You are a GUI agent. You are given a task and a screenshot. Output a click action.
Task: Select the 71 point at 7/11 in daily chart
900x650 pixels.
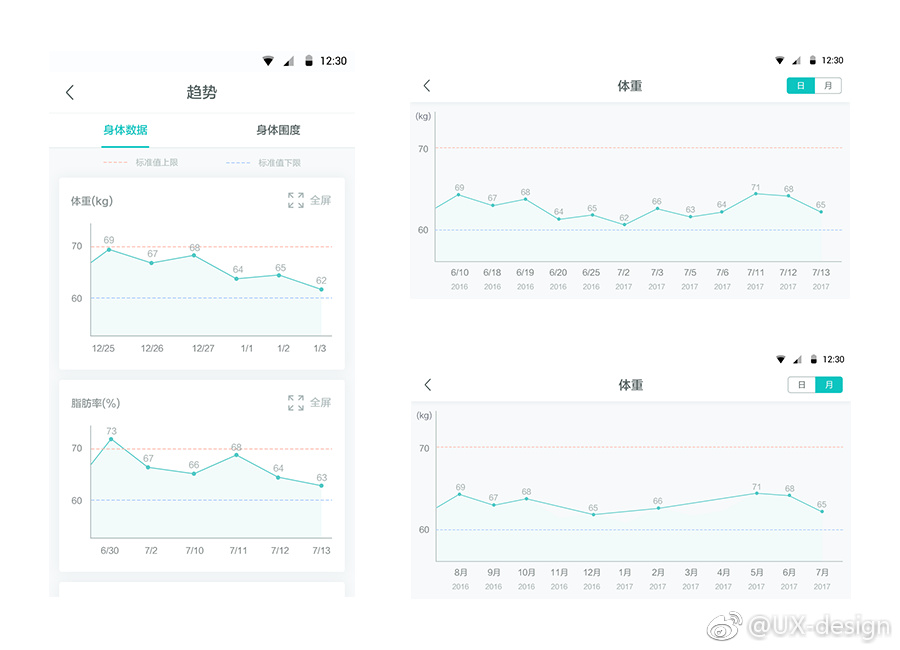[756, 194]
